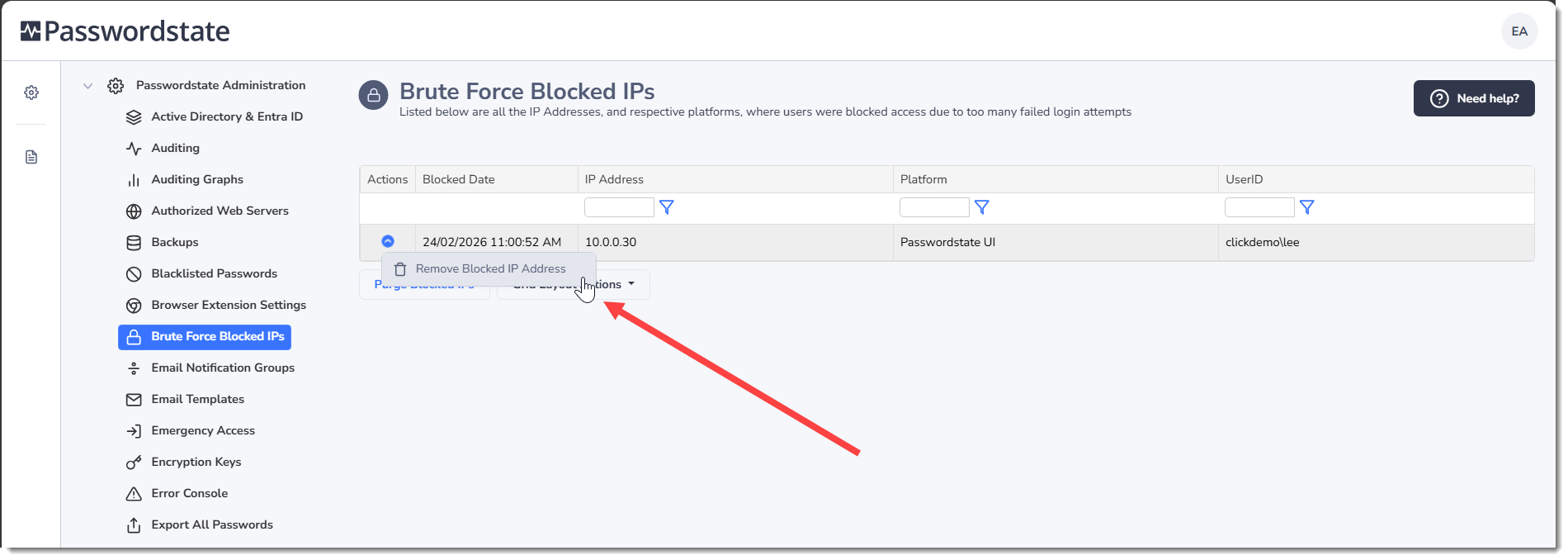This screenshot has height=560, width=1568.
Task: Open the IP Address filter funnel
Action: pyautogui.click(x=667, y=207)
